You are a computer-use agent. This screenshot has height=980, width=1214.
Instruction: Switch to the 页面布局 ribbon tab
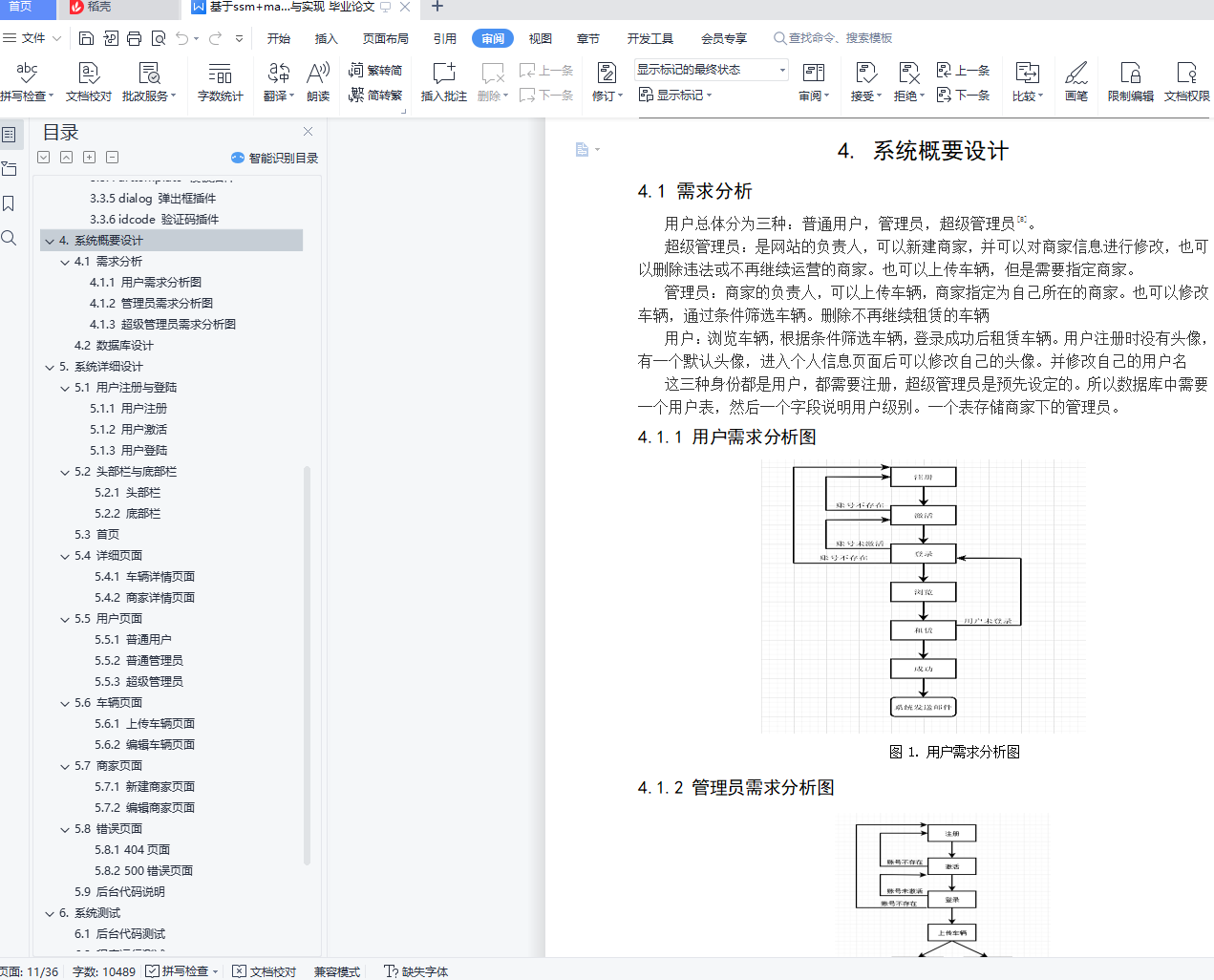pos(386,38)
